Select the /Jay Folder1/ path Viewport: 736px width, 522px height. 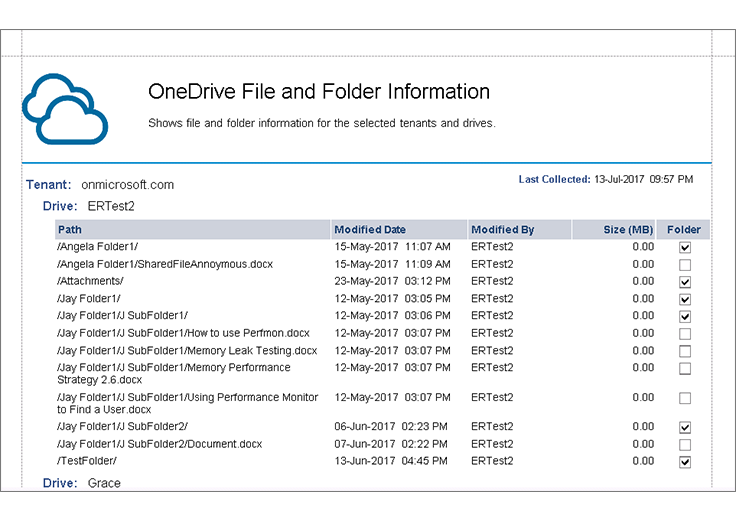[89, 299]
